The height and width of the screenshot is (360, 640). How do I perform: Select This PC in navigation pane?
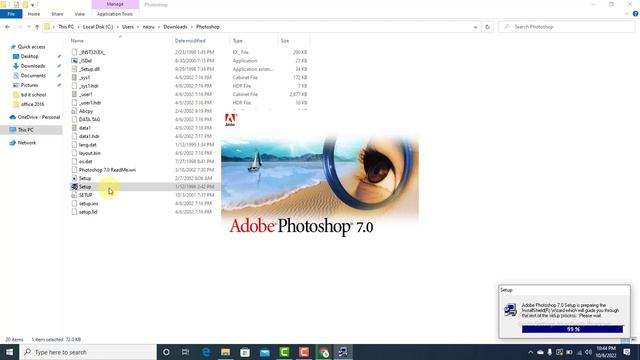point(25,130)
